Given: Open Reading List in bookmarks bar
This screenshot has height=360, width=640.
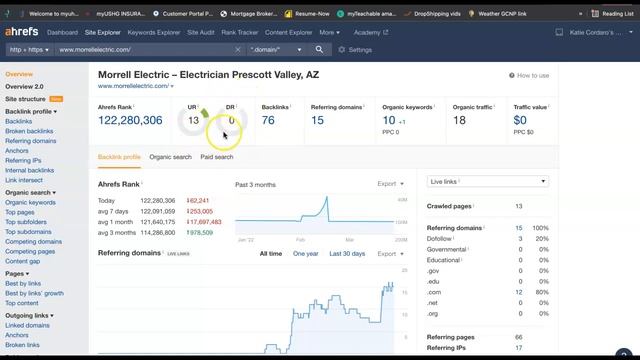Looking at the screenshot, I should 612,14.
